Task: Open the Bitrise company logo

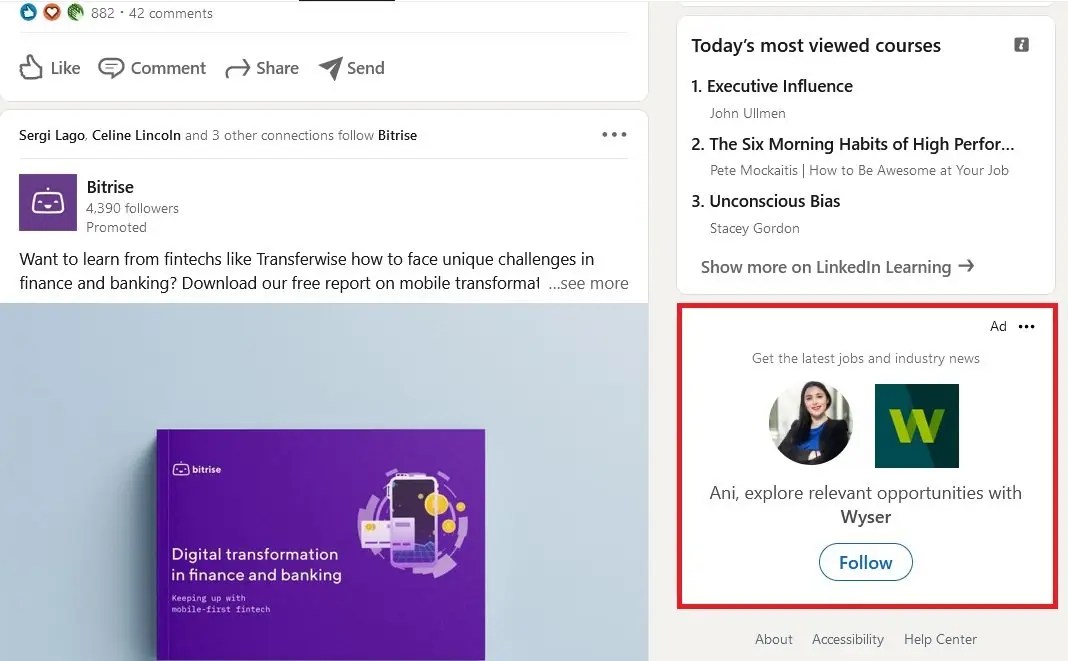Action: [47, 202]
